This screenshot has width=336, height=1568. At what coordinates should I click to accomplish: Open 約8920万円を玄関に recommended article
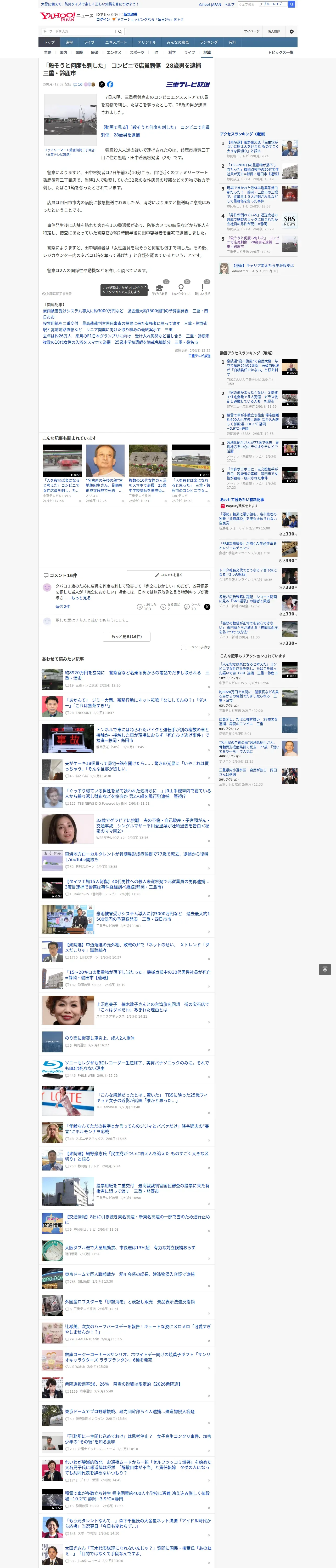pyautogui.click(x=137, y=676)
